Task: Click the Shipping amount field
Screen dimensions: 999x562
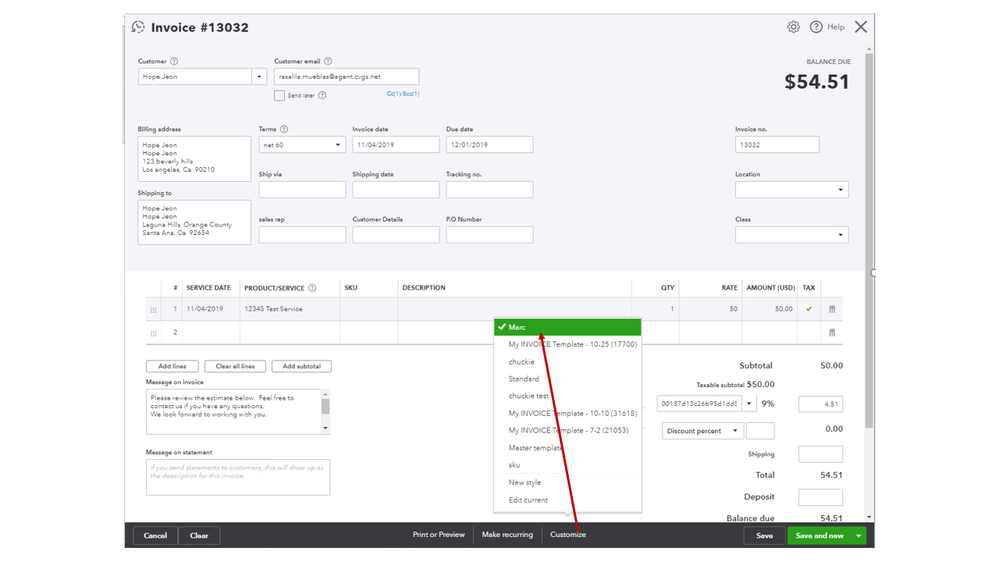Action: 821,454
